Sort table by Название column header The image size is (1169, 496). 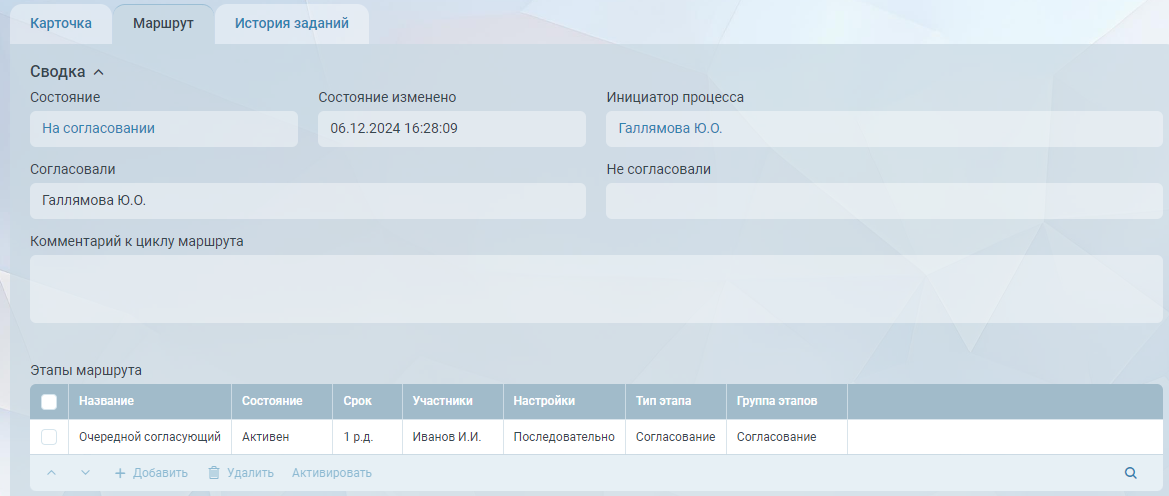pyautogui.click(x=107, y=401)
